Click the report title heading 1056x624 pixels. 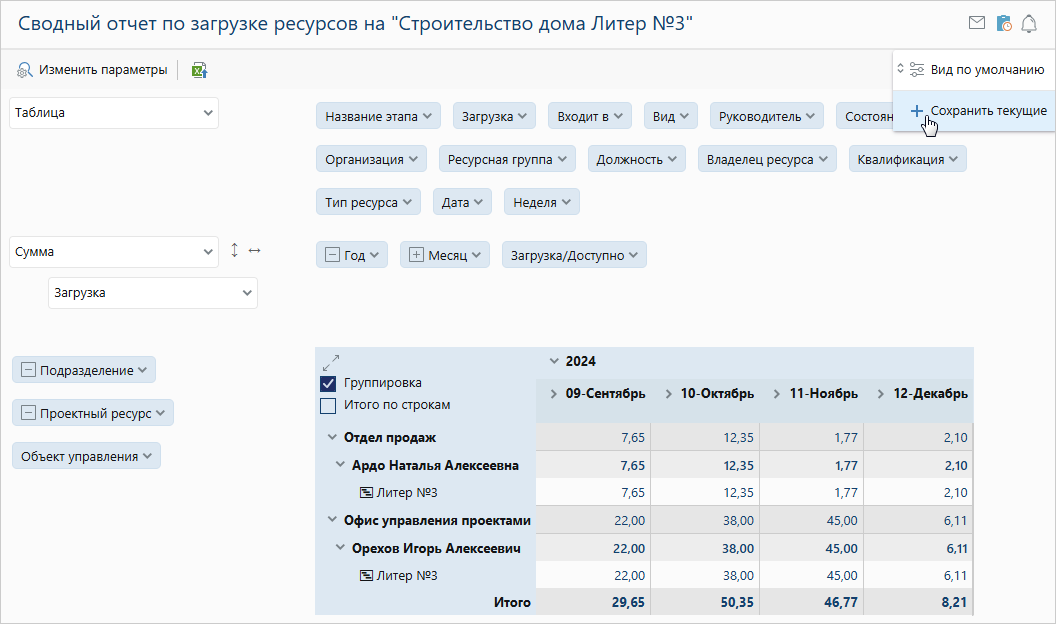pyautogui.click(x=356, y=24)
